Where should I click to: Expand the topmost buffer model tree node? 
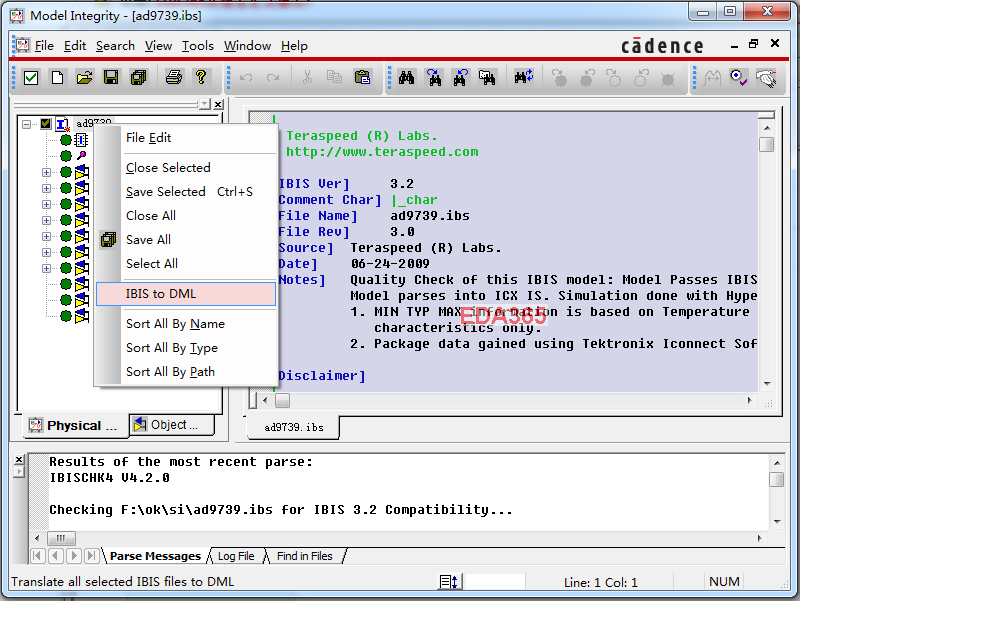46,172
